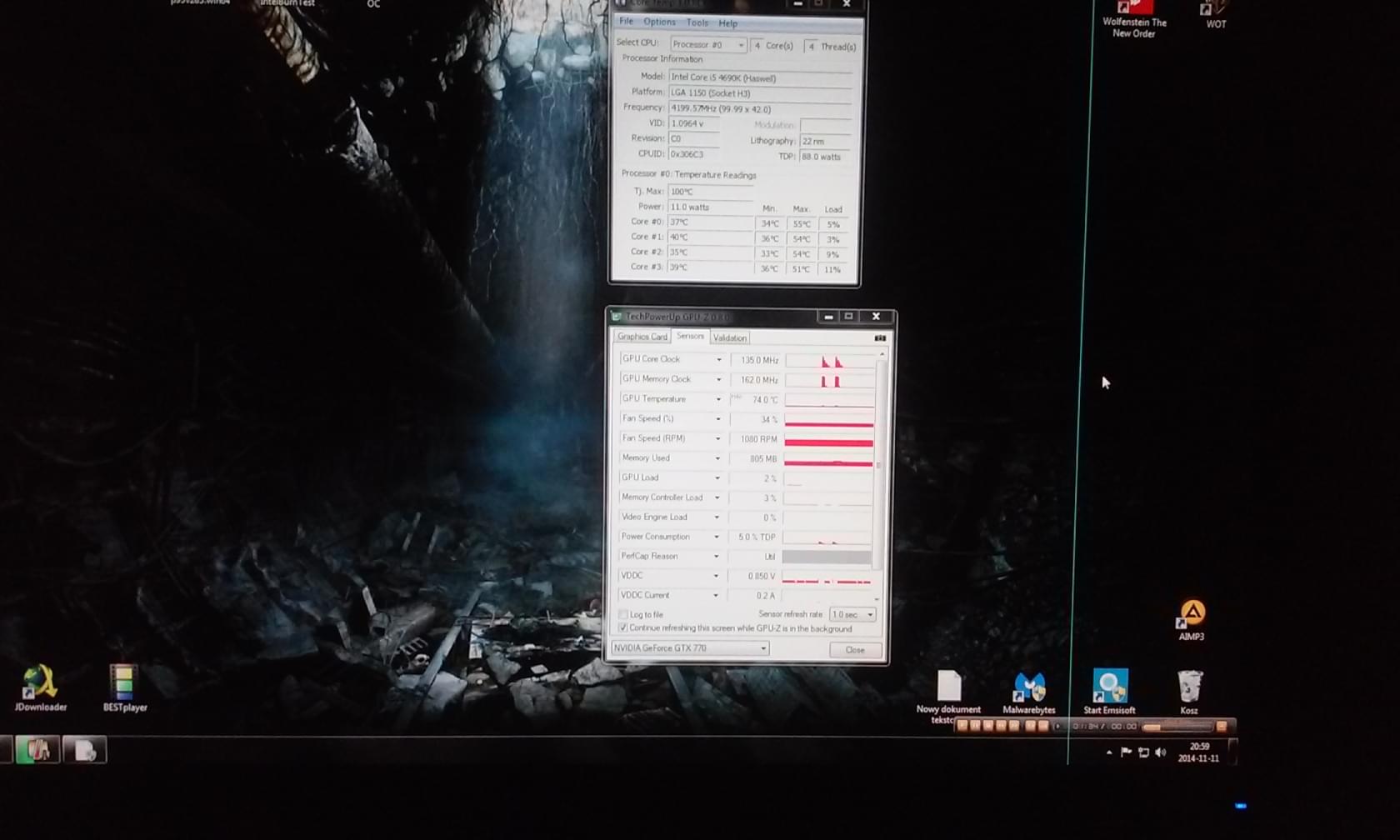This screenshot has width=1400, height=840.
Task: Click the GPU-Z Close button
Action: 855,649
